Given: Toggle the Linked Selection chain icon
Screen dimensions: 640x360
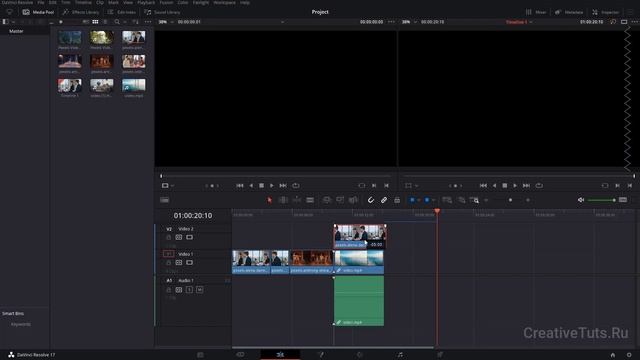Looking at the screenshot, I should tap(384, 200).
